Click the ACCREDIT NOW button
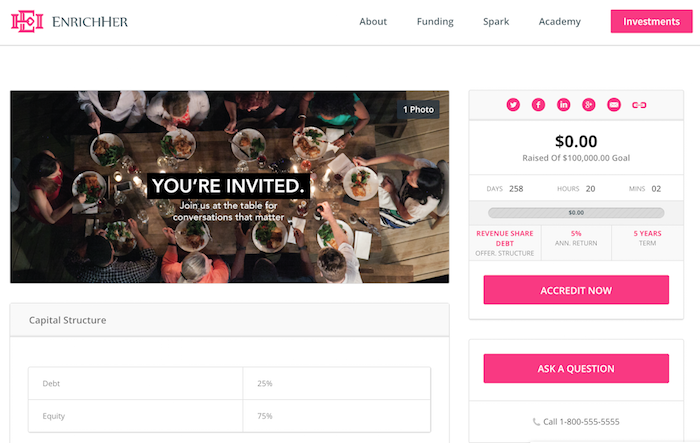The height and width of the screenshot is (443, 700). (576, 290)
